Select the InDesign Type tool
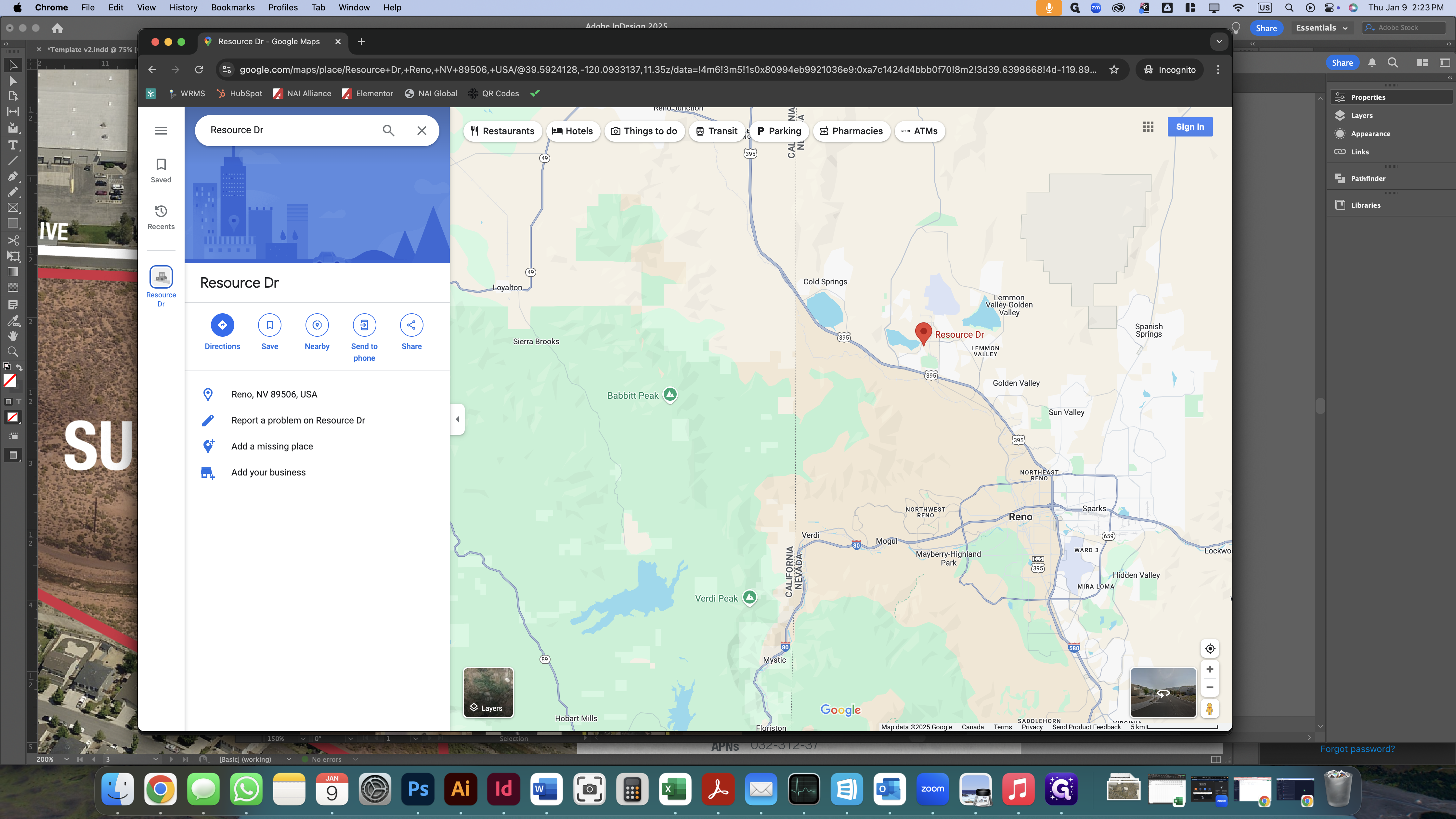1456x819 pixels. pyautogui.click(x=13, y=145)
